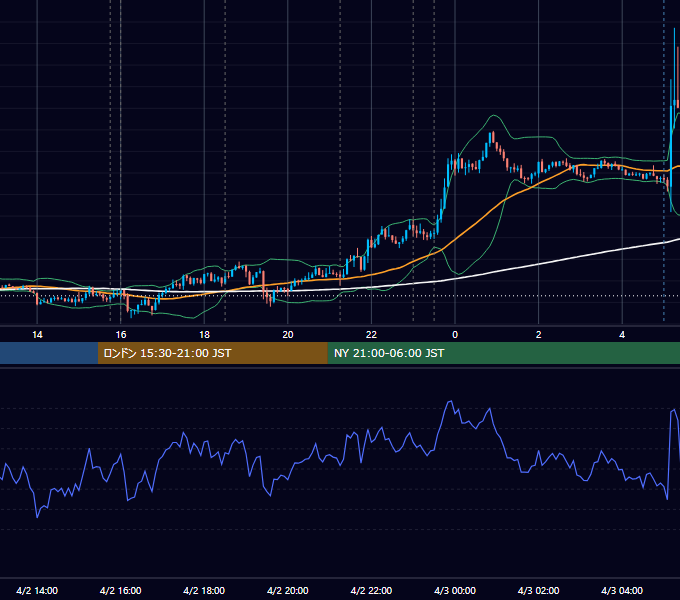Image resolution: width=680 pixels, height=600 pixels.
Task: Click the 4/2 16:00 date label
Action: pos(121,590)
